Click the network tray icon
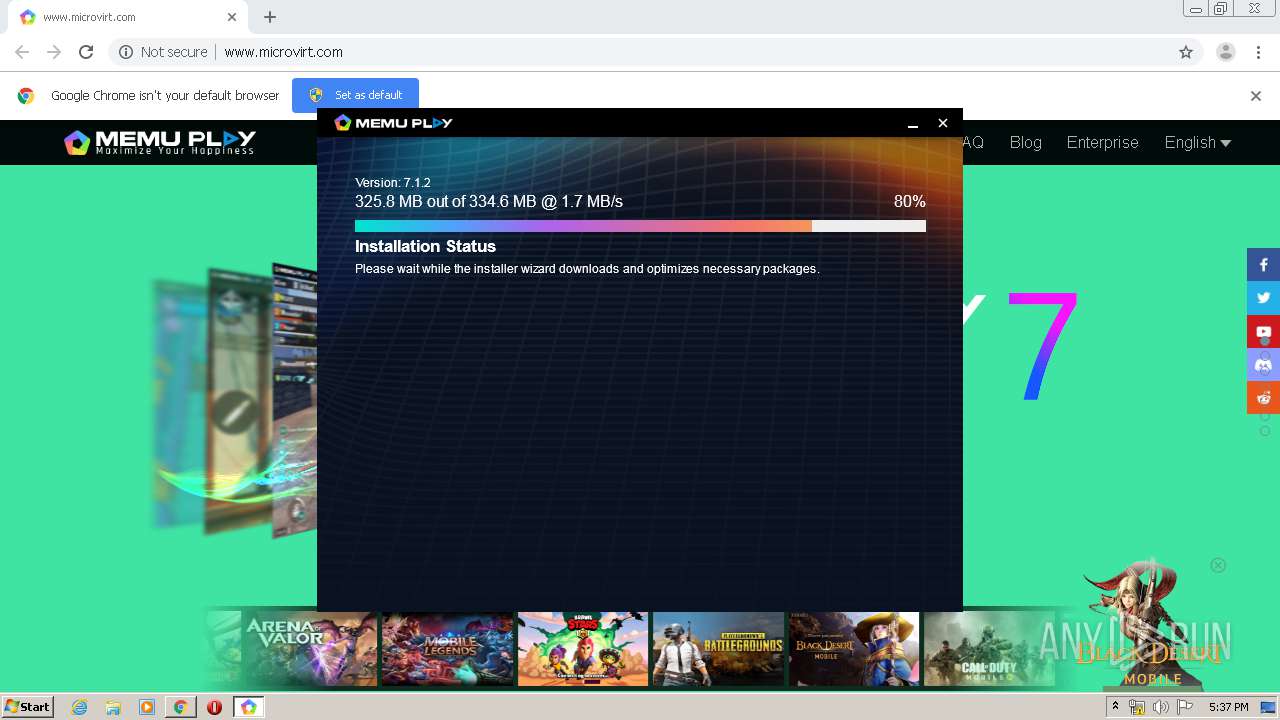 (1137, 707)
